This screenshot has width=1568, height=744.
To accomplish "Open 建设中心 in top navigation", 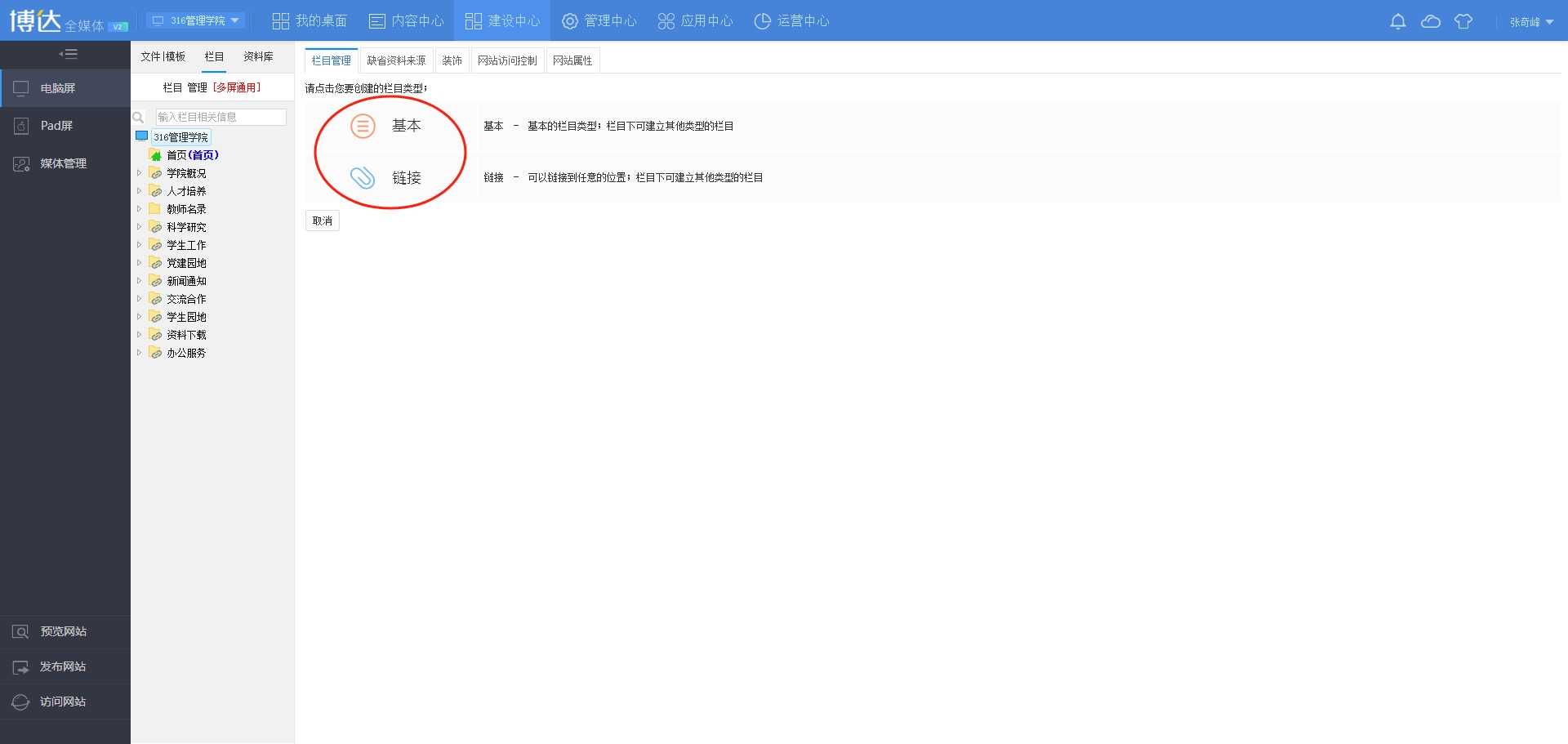I will [x=502, y=20].
